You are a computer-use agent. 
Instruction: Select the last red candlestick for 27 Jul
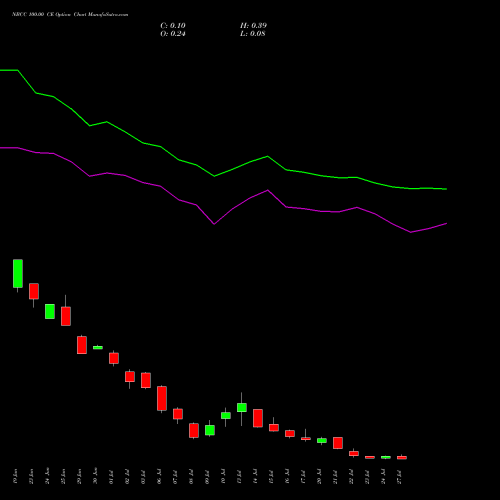pos(402,457)
